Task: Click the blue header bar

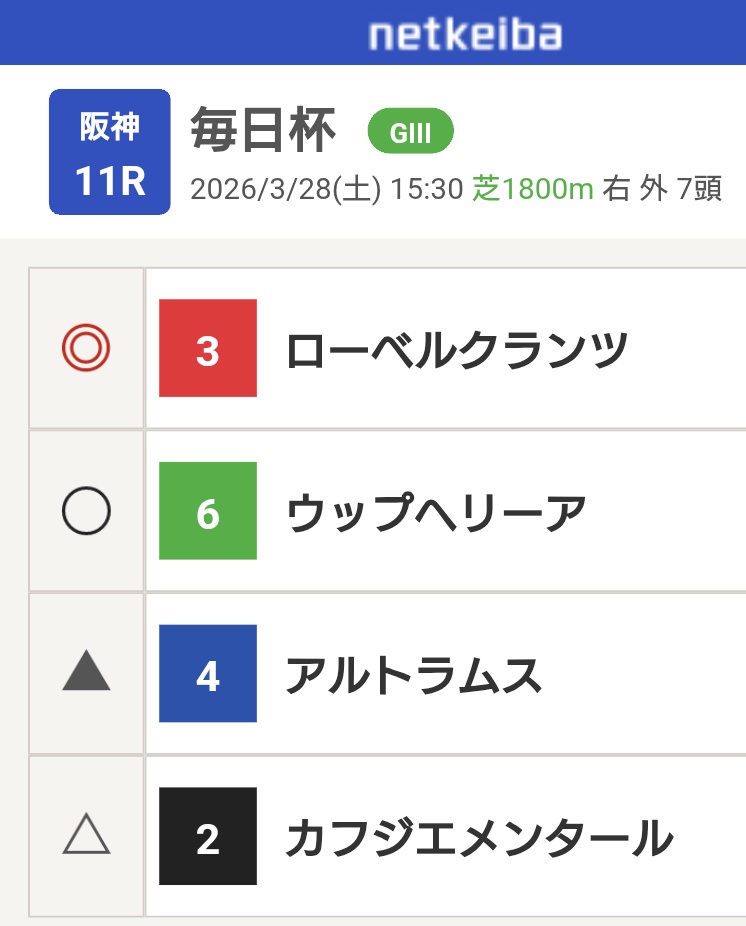Action: click(150, 32)
